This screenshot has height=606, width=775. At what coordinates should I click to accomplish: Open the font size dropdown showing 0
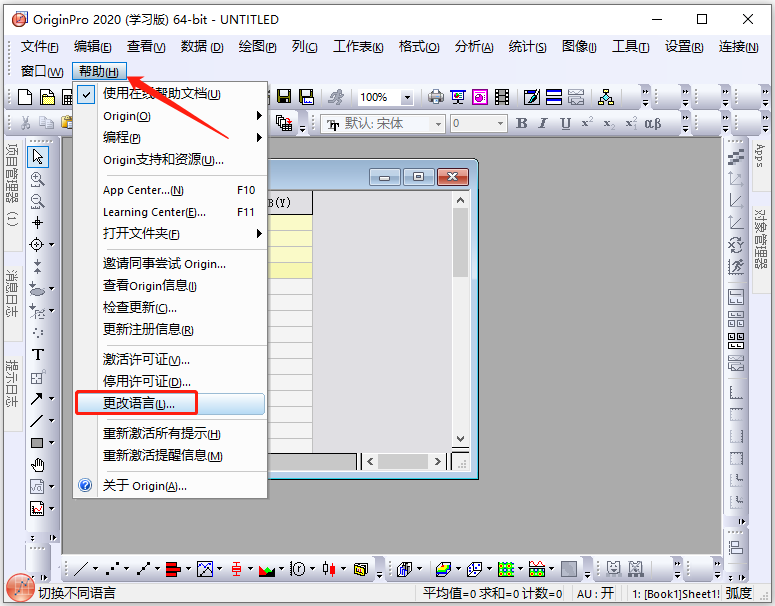click(500, 124)
